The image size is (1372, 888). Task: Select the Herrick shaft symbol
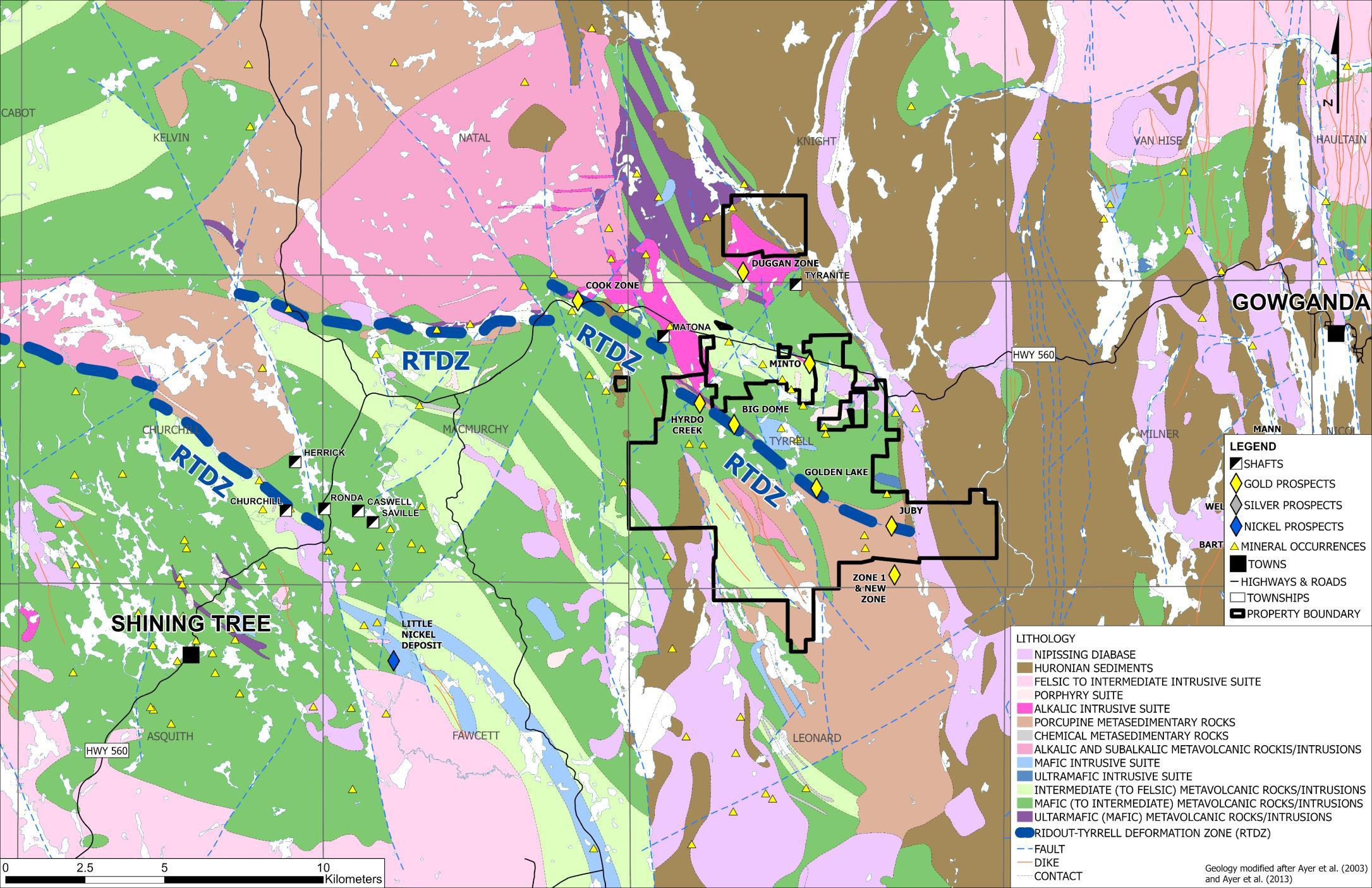294,461
